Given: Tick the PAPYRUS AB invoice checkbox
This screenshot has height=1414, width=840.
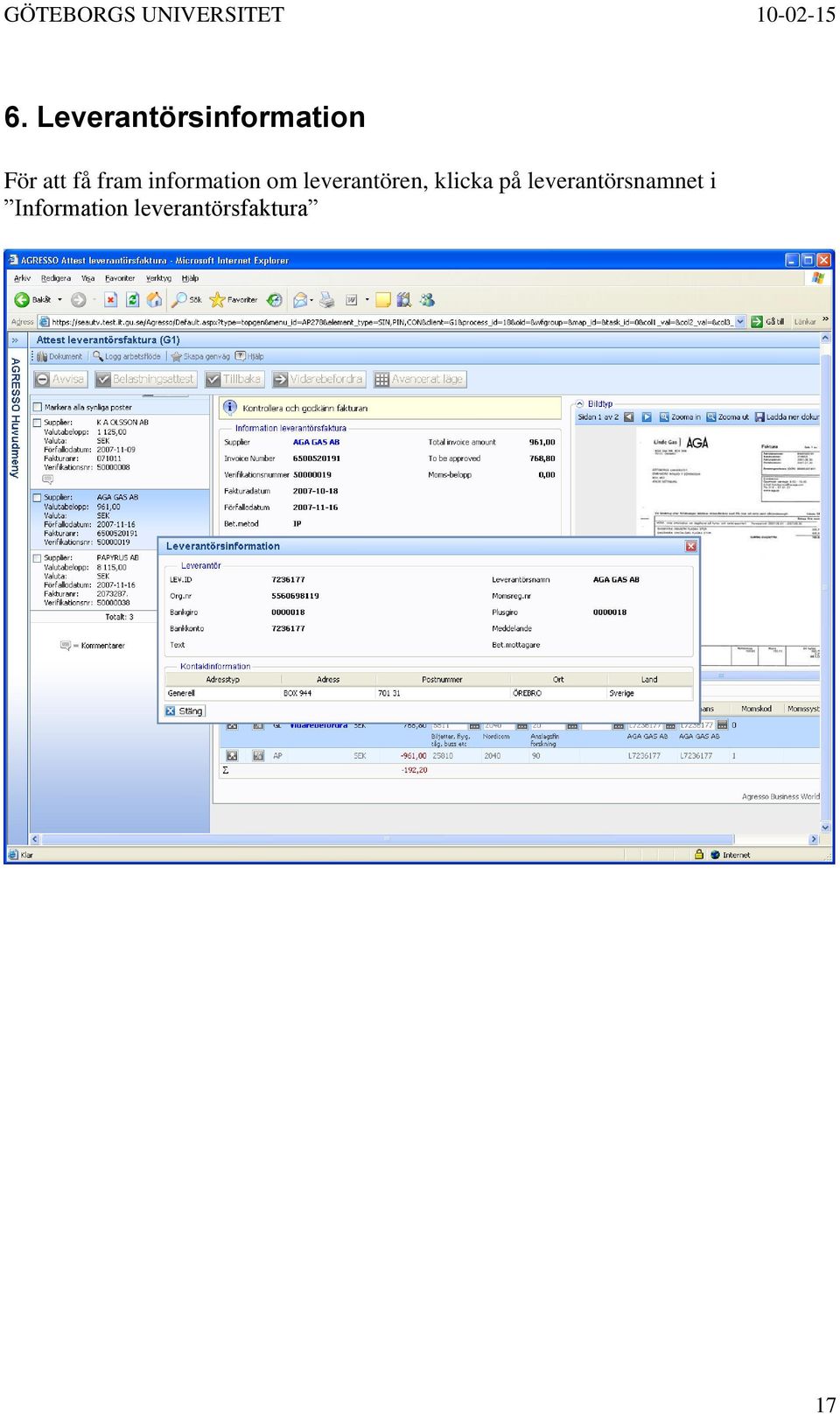Looking at the screenshot, I should 38,558.
